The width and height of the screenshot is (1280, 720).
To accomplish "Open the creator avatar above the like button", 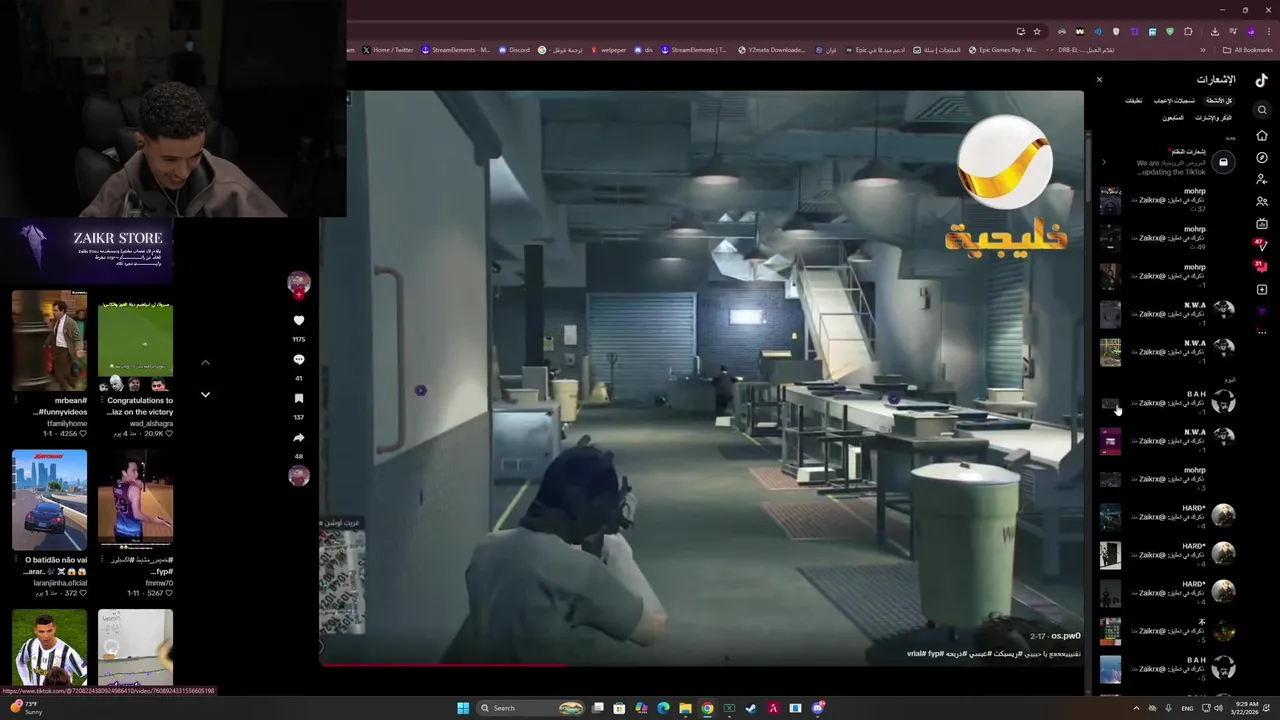I will point(298,283).
